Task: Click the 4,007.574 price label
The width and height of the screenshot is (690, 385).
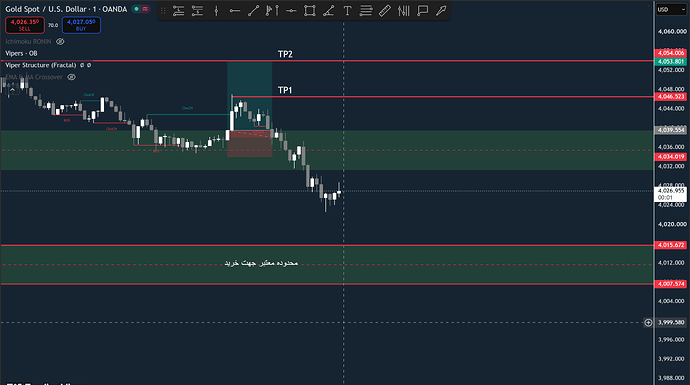Action: click(671, 284)
